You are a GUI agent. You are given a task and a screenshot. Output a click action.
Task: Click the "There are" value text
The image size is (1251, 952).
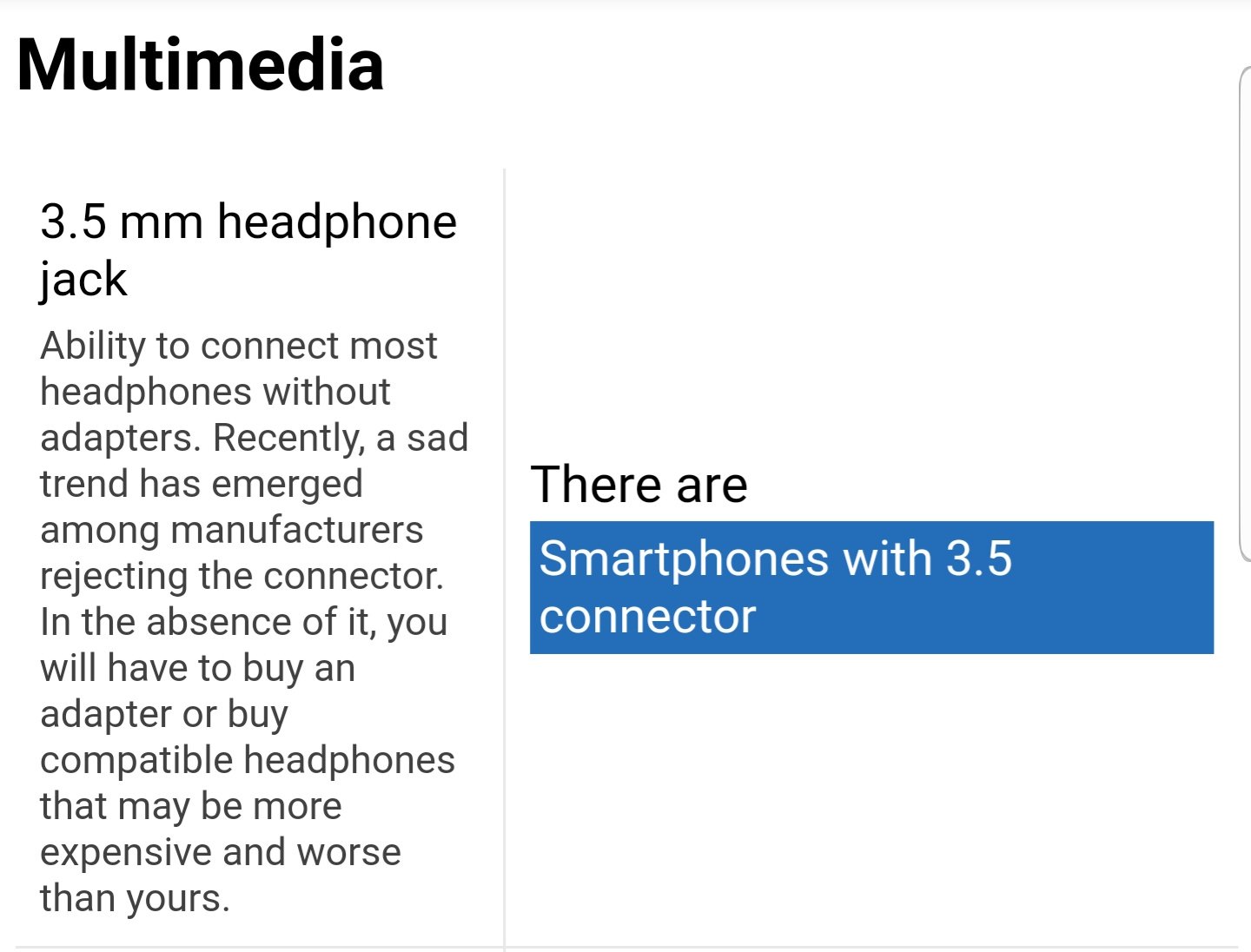tap(639, 485)
